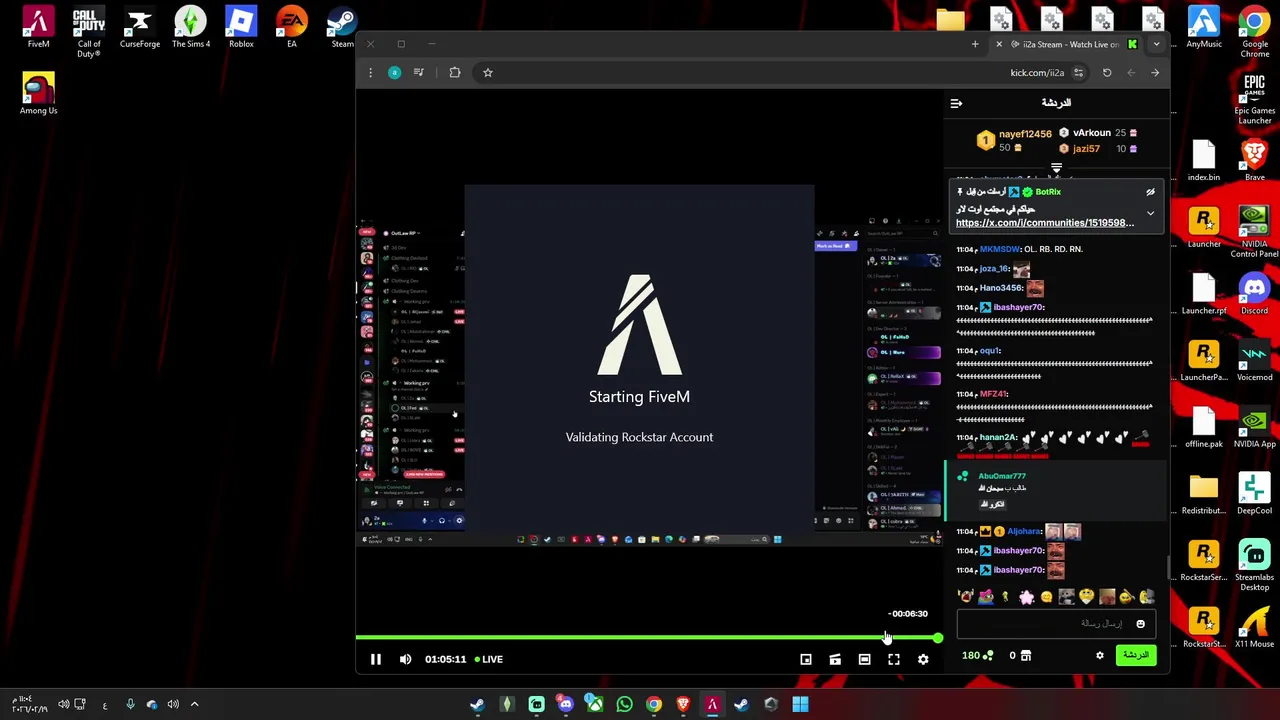The height and width of the screenshot is (720, 1280).
Task: Select the Voicemod desktop icon
Action: tap(1254, 362)
